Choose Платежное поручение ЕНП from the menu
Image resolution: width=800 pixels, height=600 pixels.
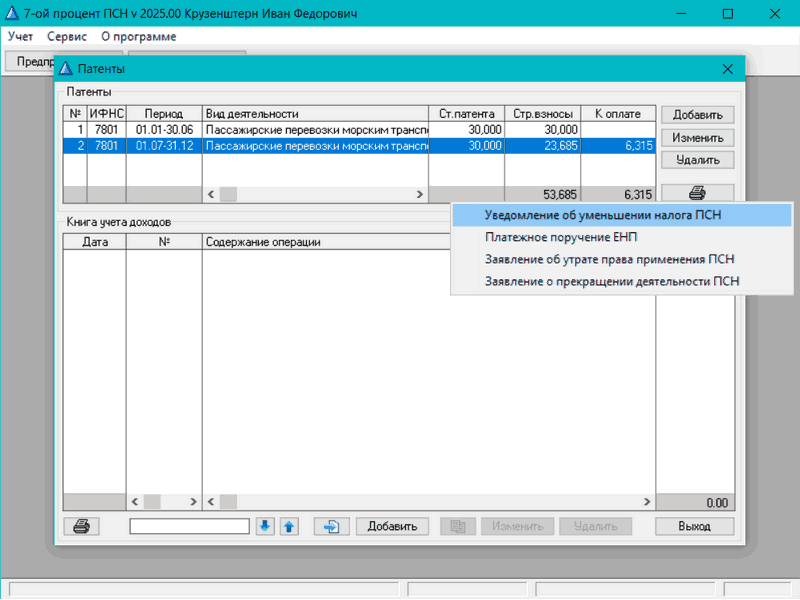click(x=560, y=237)
